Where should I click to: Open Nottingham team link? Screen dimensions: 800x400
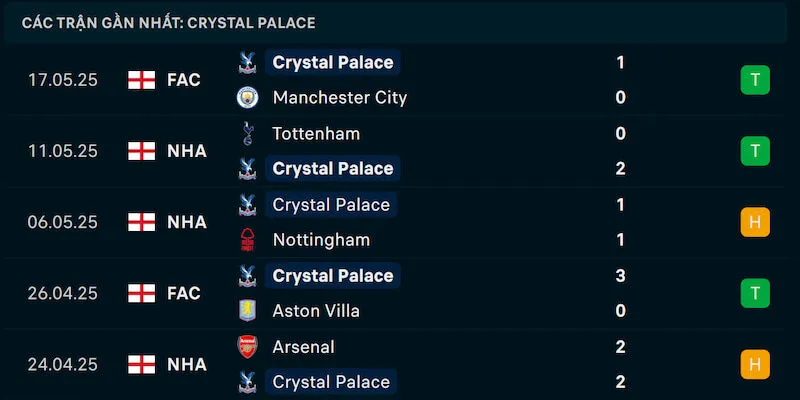pyautogui.click(x=321, y=240)
